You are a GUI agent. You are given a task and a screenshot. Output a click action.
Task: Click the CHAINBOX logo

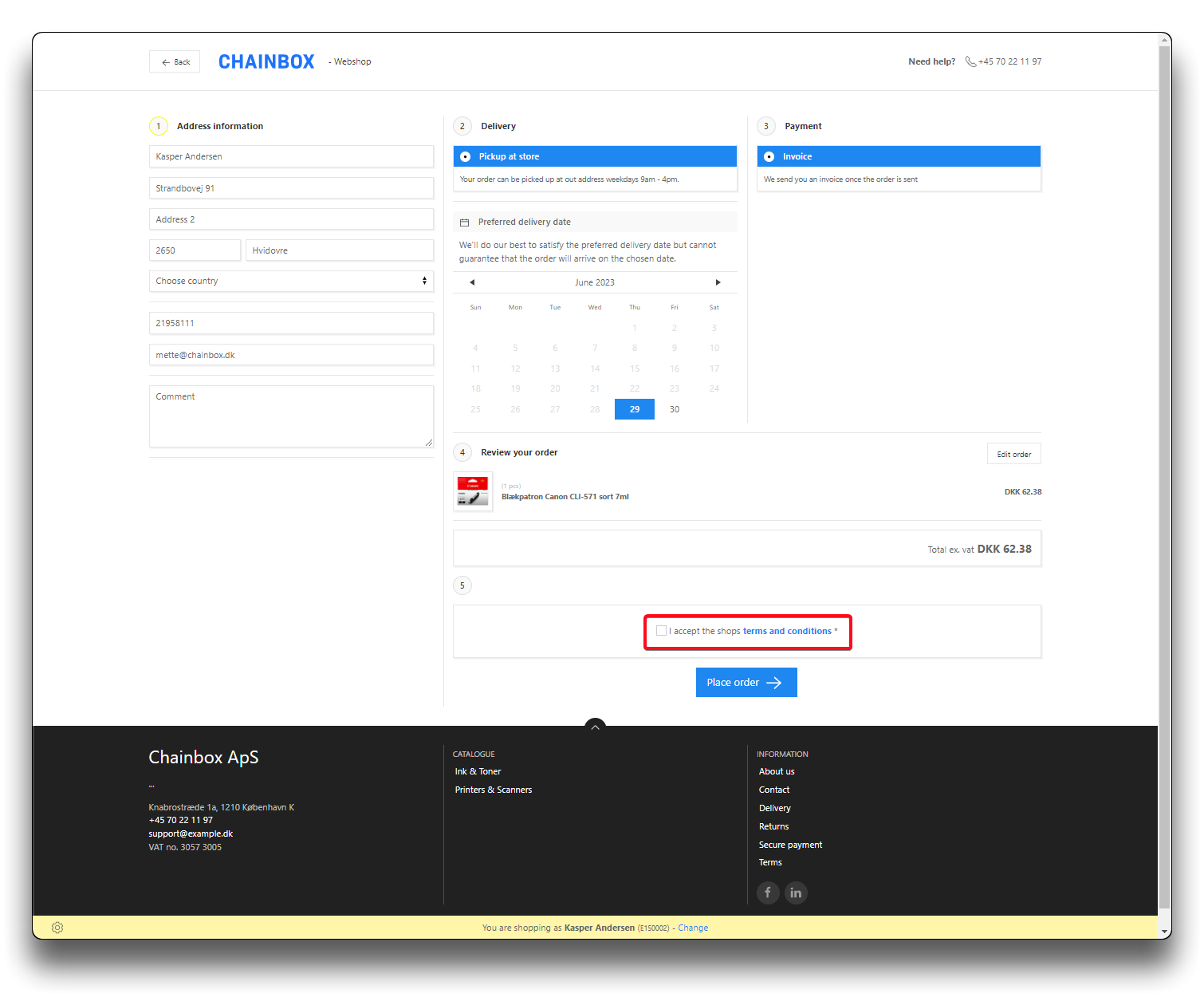pos(266,62)
